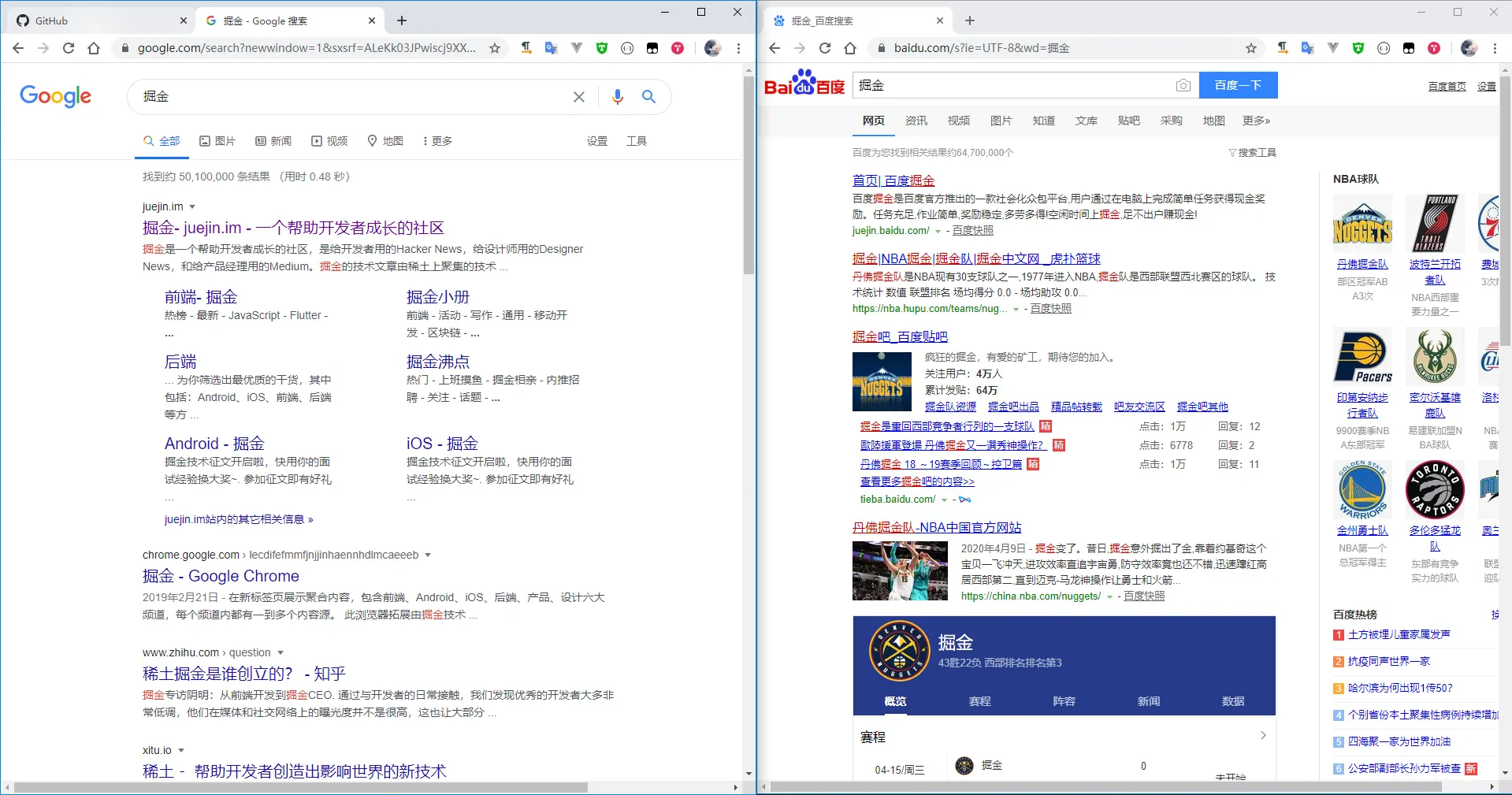Expand the juejin.im result dropdown arrow
Screen dimensions: 1512x795
pyautogui.click(x=192, y=207)
